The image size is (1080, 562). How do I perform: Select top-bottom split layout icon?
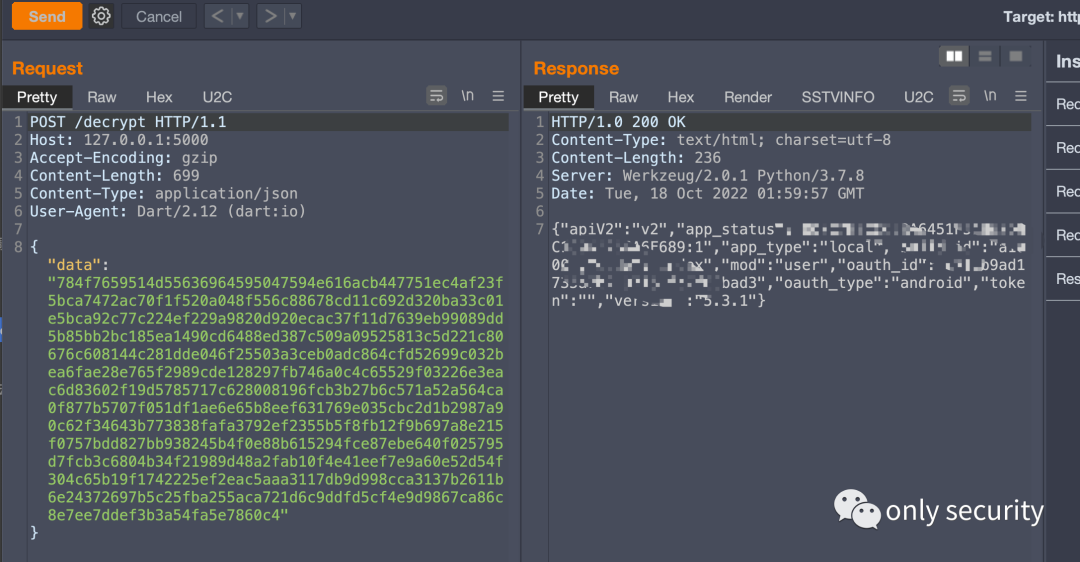click(x=985, y=56)
